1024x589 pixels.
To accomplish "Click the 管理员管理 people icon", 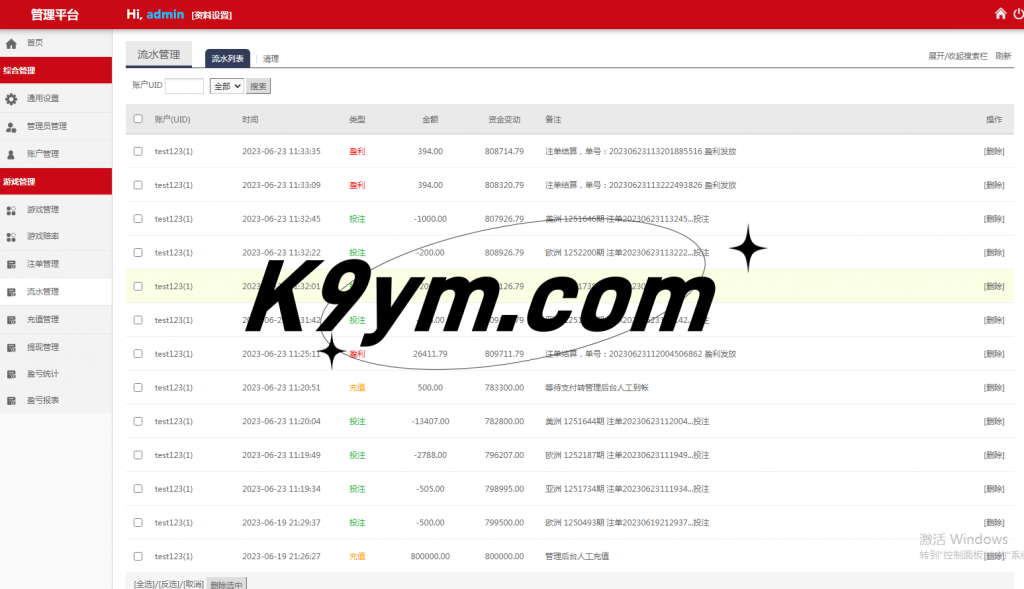I will coord(11,127).
